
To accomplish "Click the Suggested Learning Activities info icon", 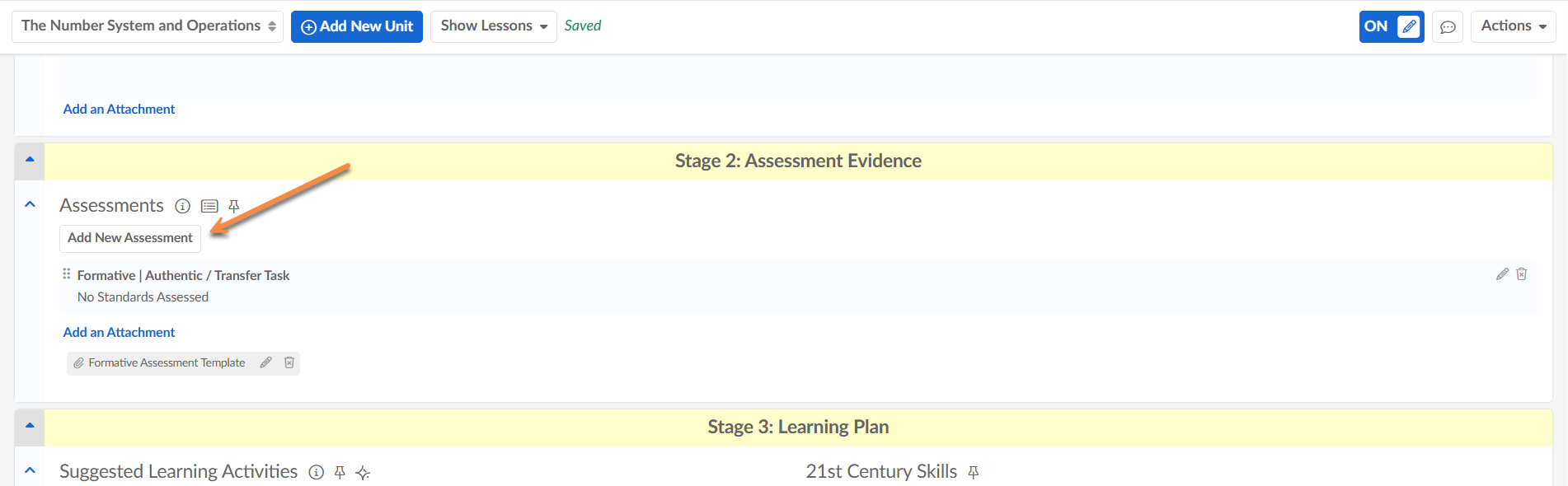I will tap(317, 472).
